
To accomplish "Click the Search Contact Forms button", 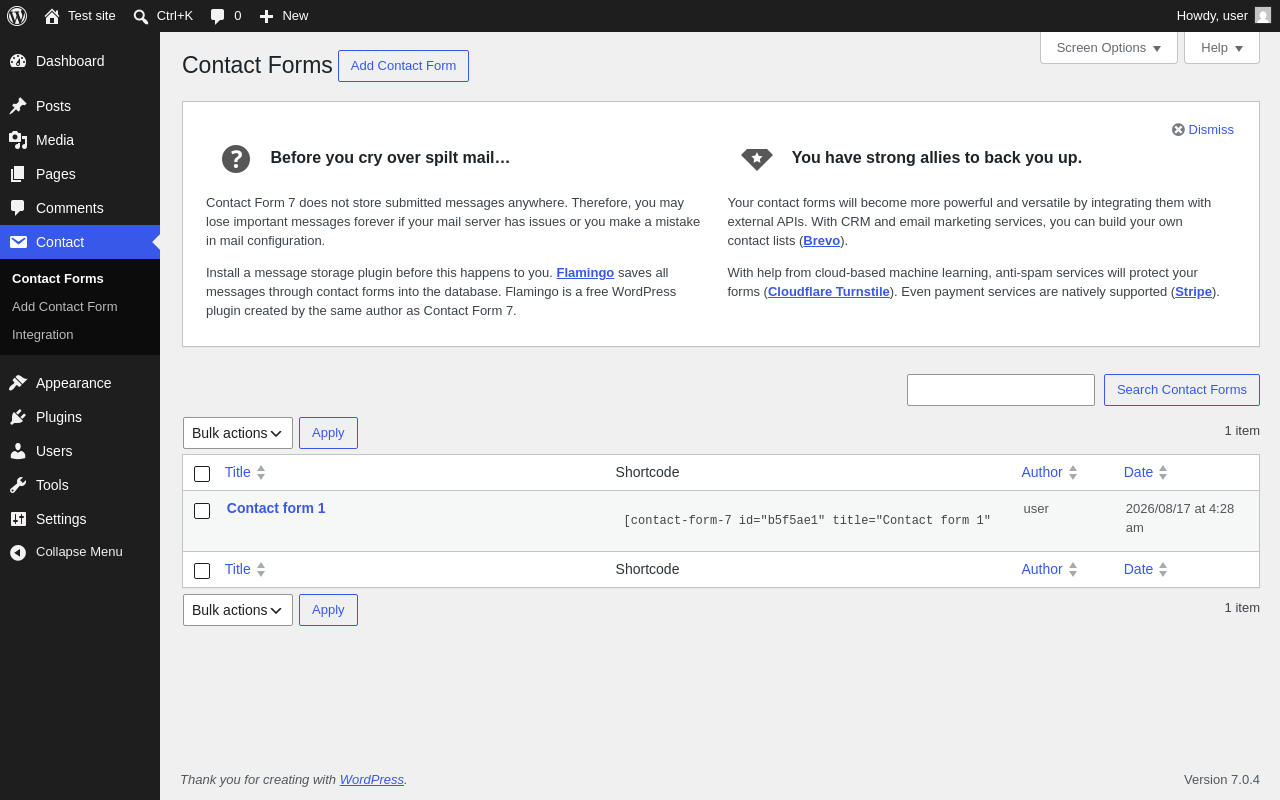I will click(x=1182, y=390).
